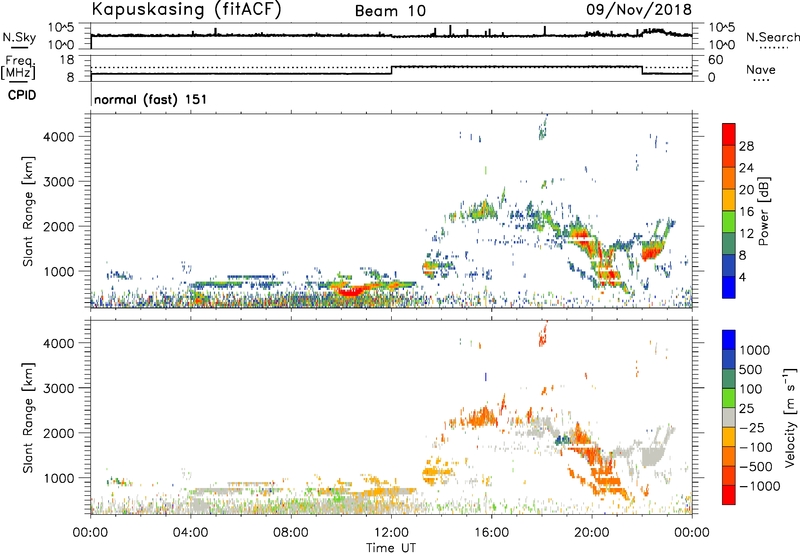Click the frequency step-up at 12:00 UT
Image resolution: width=800 pixels, height=554 pixels.
click(x=391, y=70)
